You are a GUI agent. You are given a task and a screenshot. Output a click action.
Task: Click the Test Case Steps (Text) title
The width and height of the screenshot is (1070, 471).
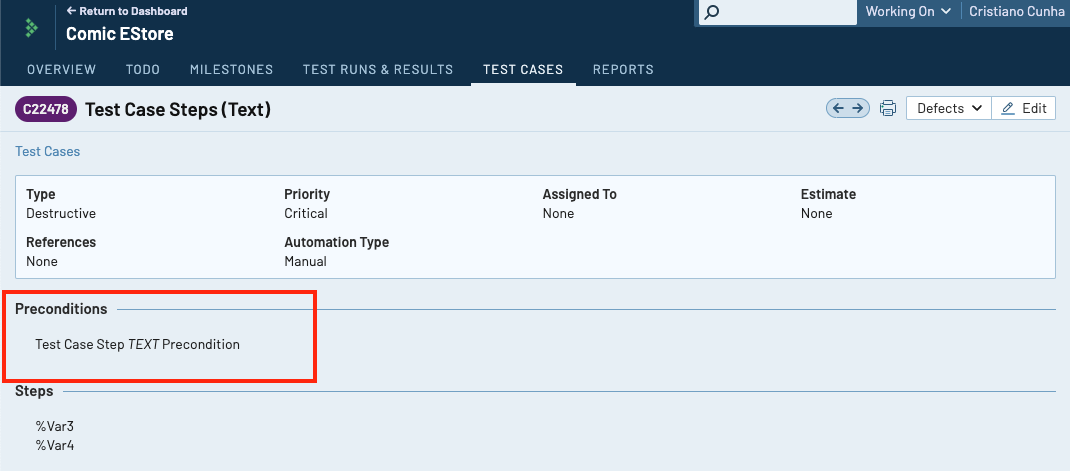[178, 109]
